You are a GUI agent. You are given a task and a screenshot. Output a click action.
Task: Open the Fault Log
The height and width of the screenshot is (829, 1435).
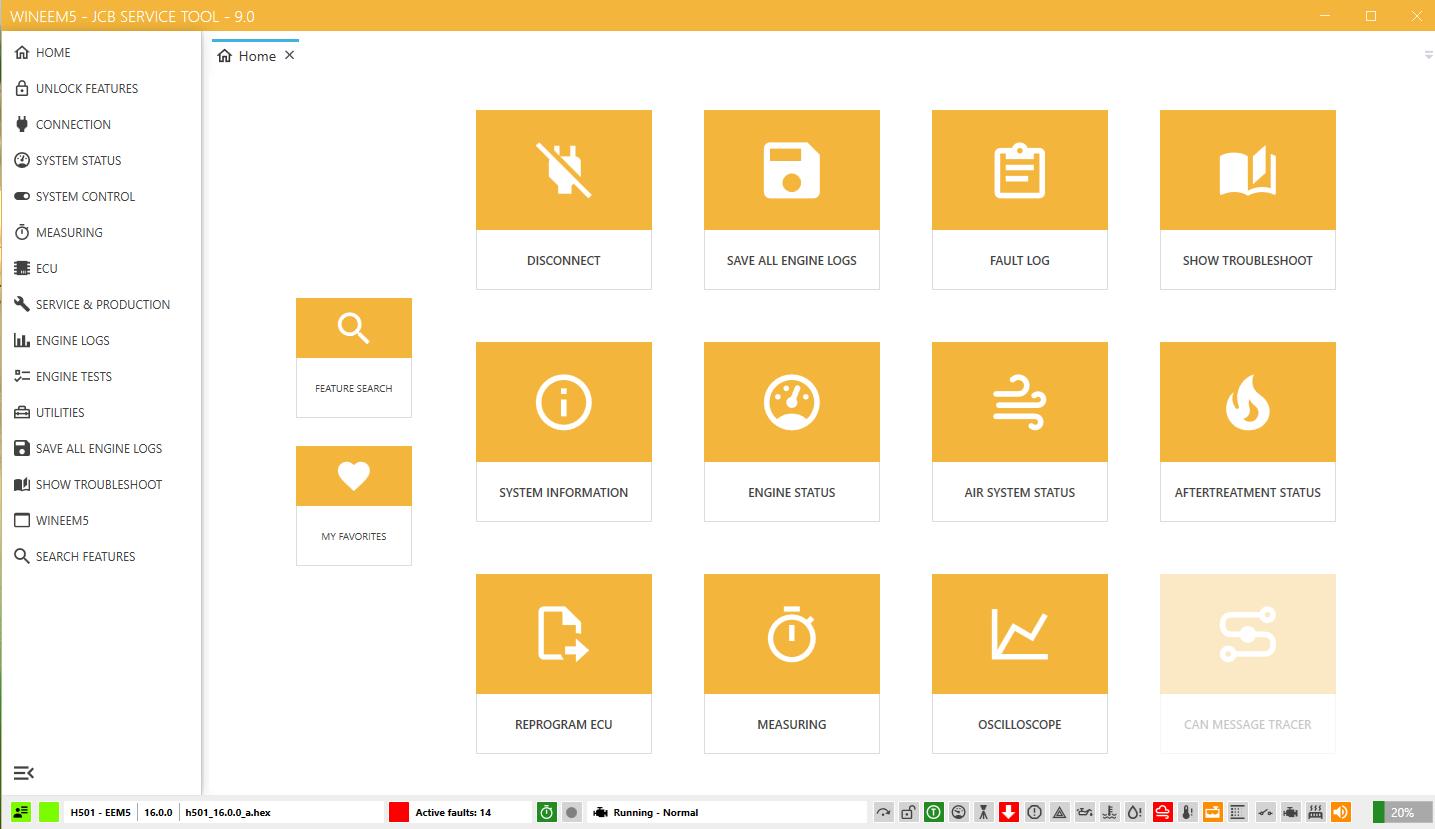coord(1019,199)
